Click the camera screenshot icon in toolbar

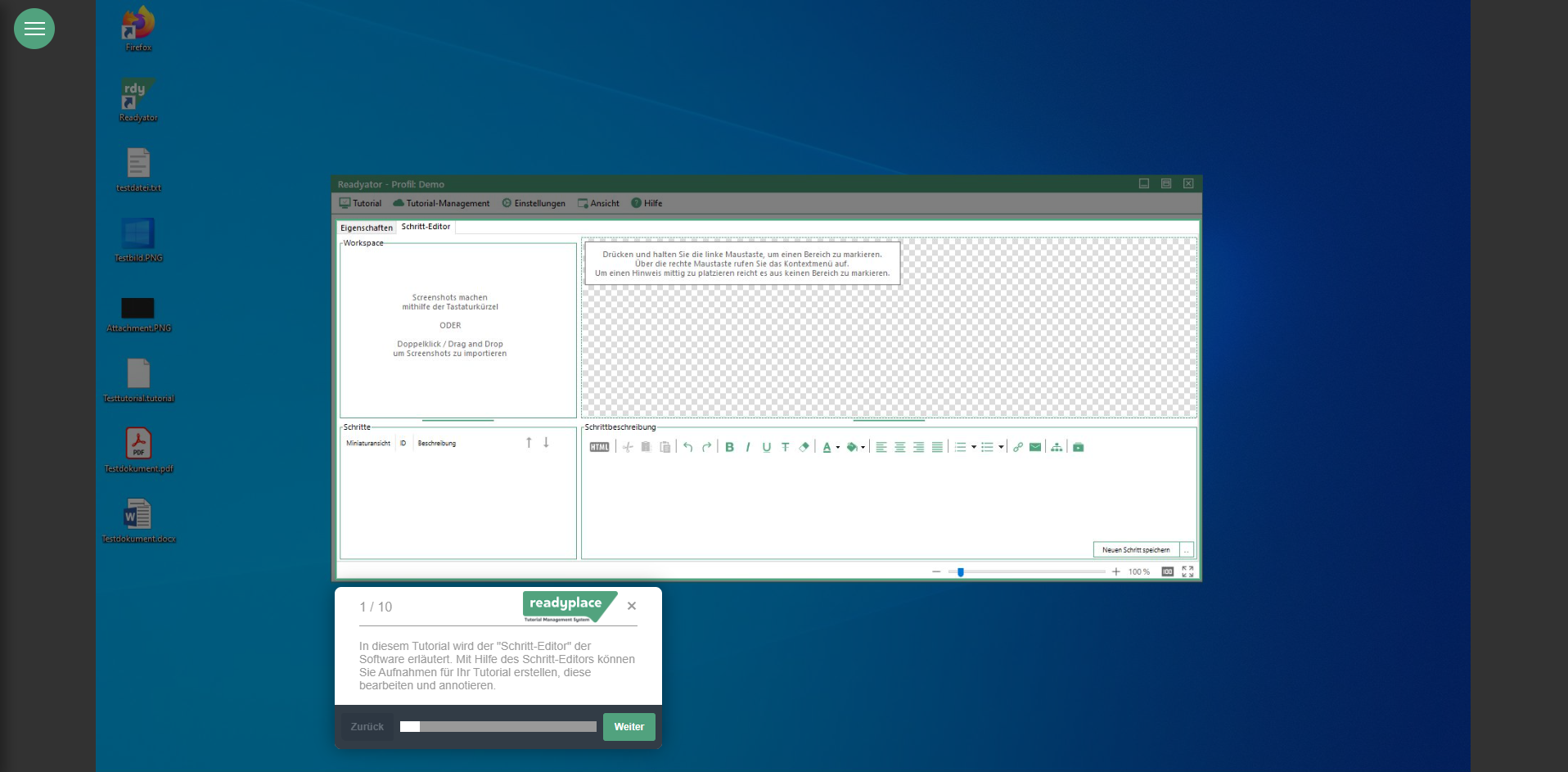point(1079,447)
